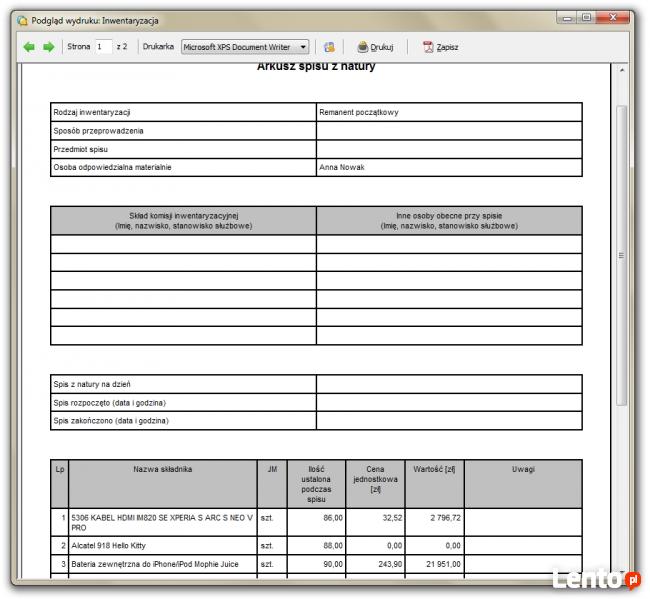This screenshot has height=599, width=650.
Task: Click the Nazwa składnika column header
Action: click(x=162, y=469)
